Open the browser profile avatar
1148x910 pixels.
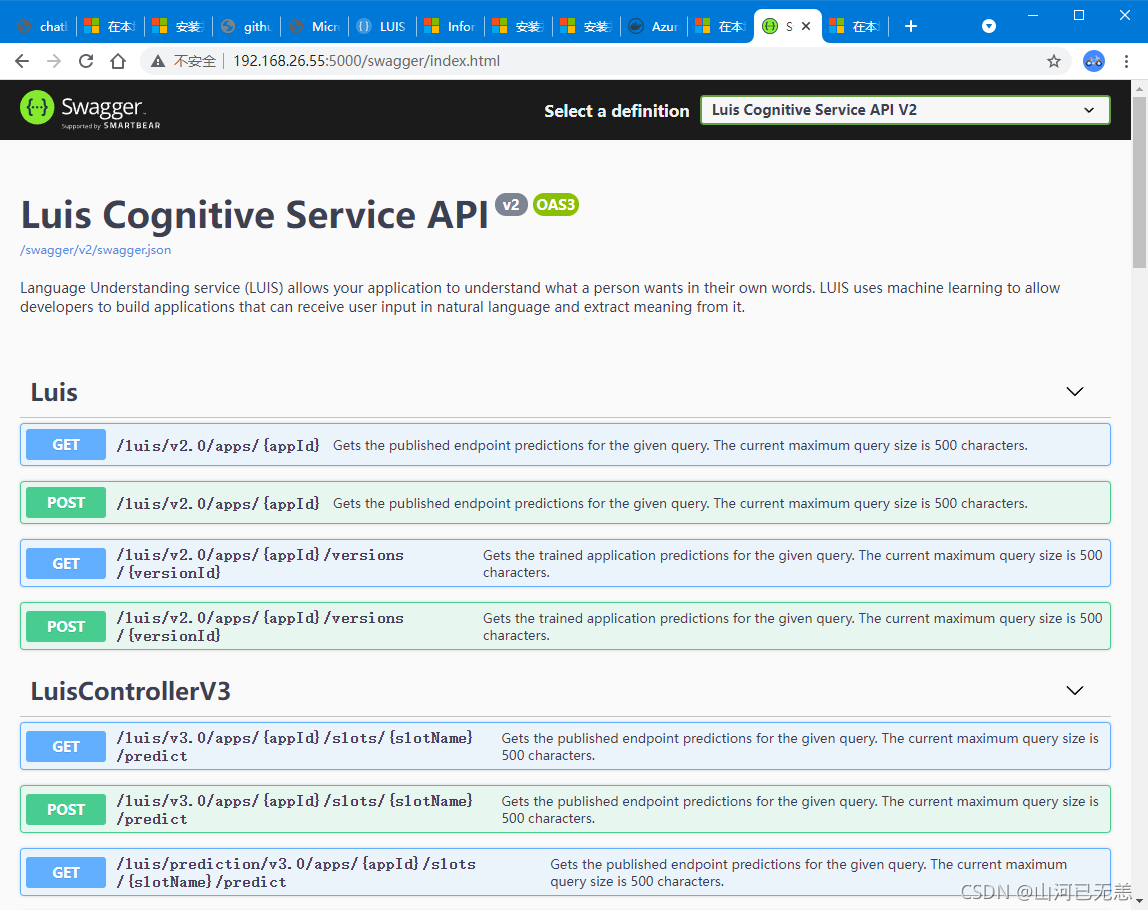pos(1094,61)
